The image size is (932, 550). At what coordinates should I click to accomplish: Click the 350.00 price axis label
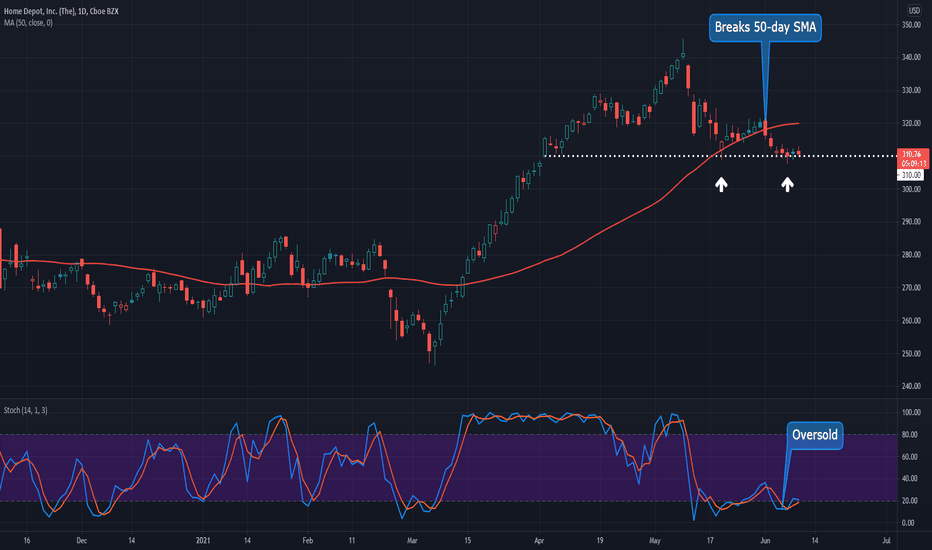911,25
